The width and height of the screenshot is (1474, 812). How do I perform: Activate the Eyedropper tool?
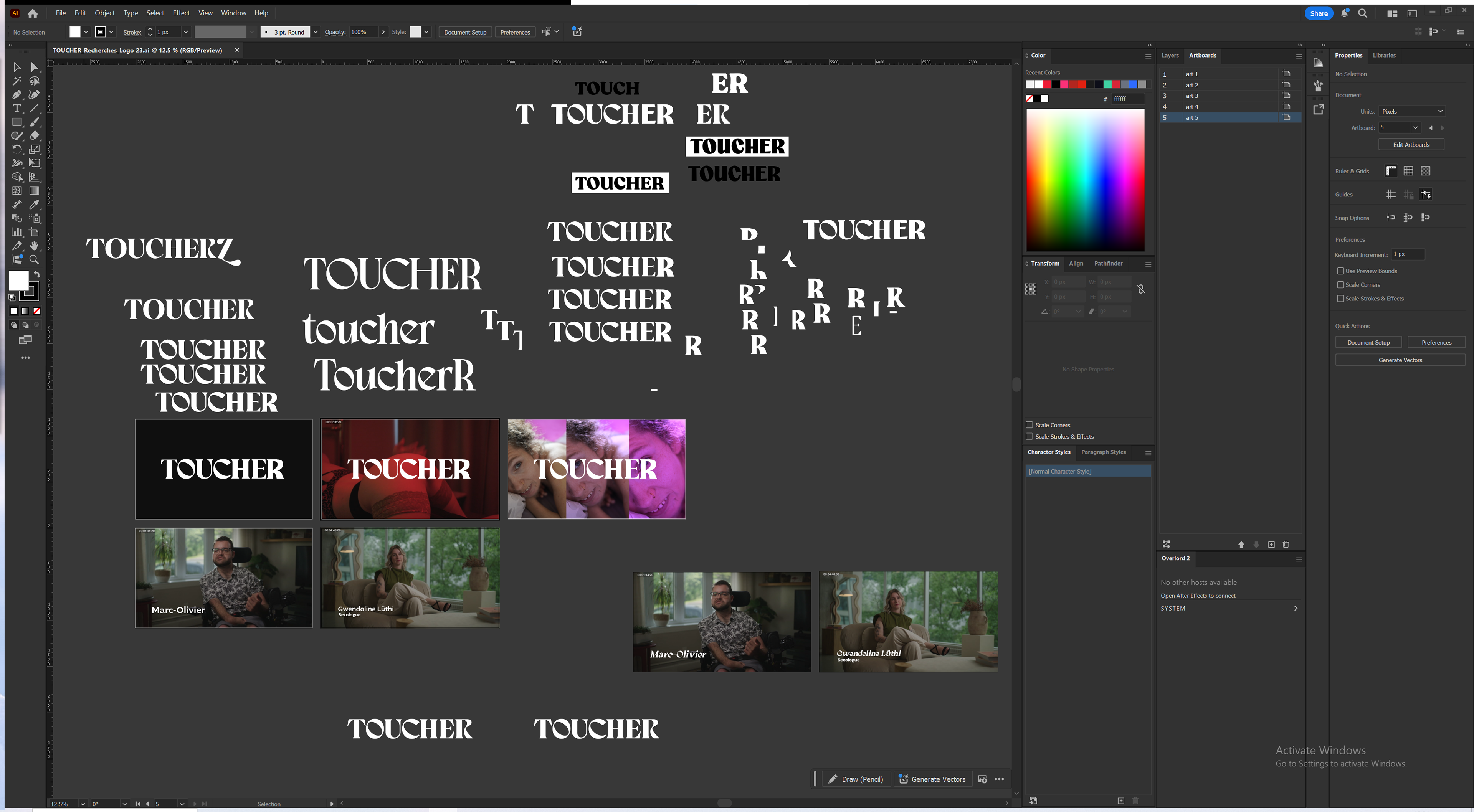34,204
